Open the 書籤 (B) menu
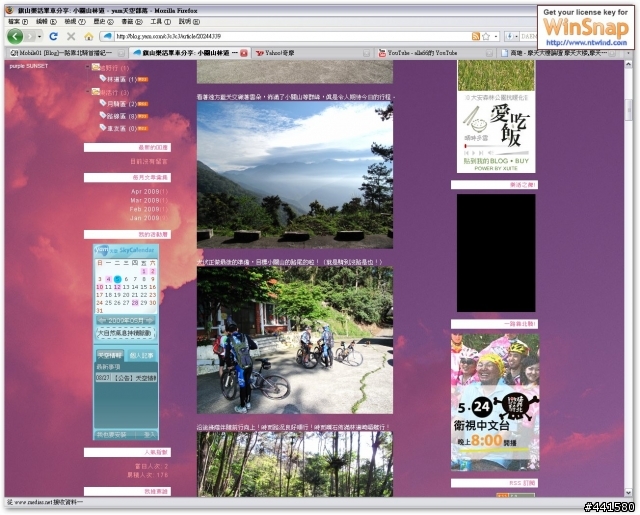The height and width of the screenshot is (515, 640). [132, 22]
